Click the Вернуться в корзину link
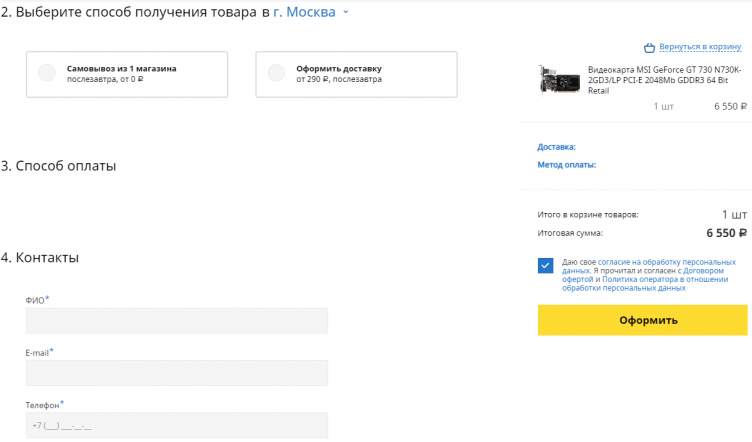Viewport: 752px width, 442px height. click(699, 47)
